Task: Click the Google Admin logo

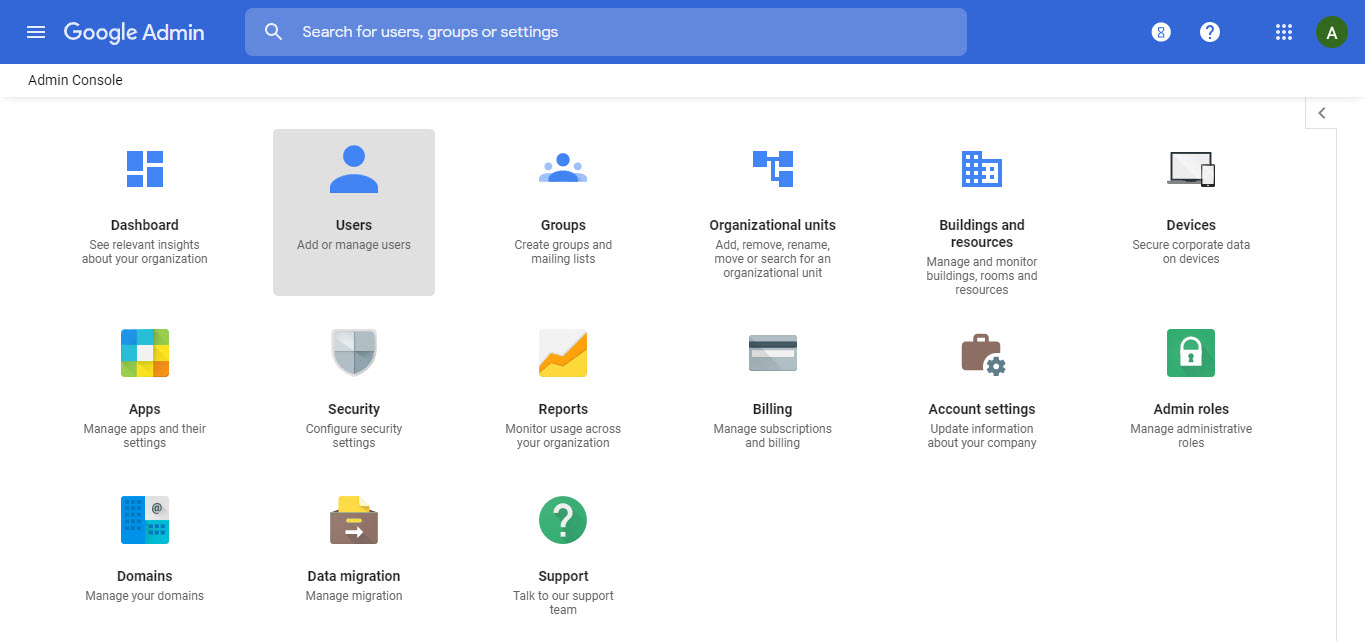Action: click(134, 32)
